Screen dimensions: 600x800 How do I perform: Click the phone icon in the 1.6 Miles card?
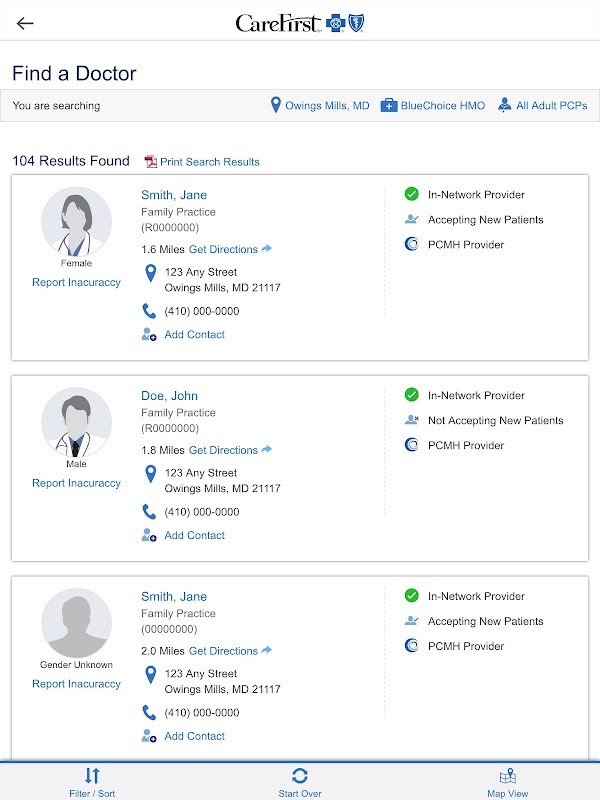[x=149, y=311]
